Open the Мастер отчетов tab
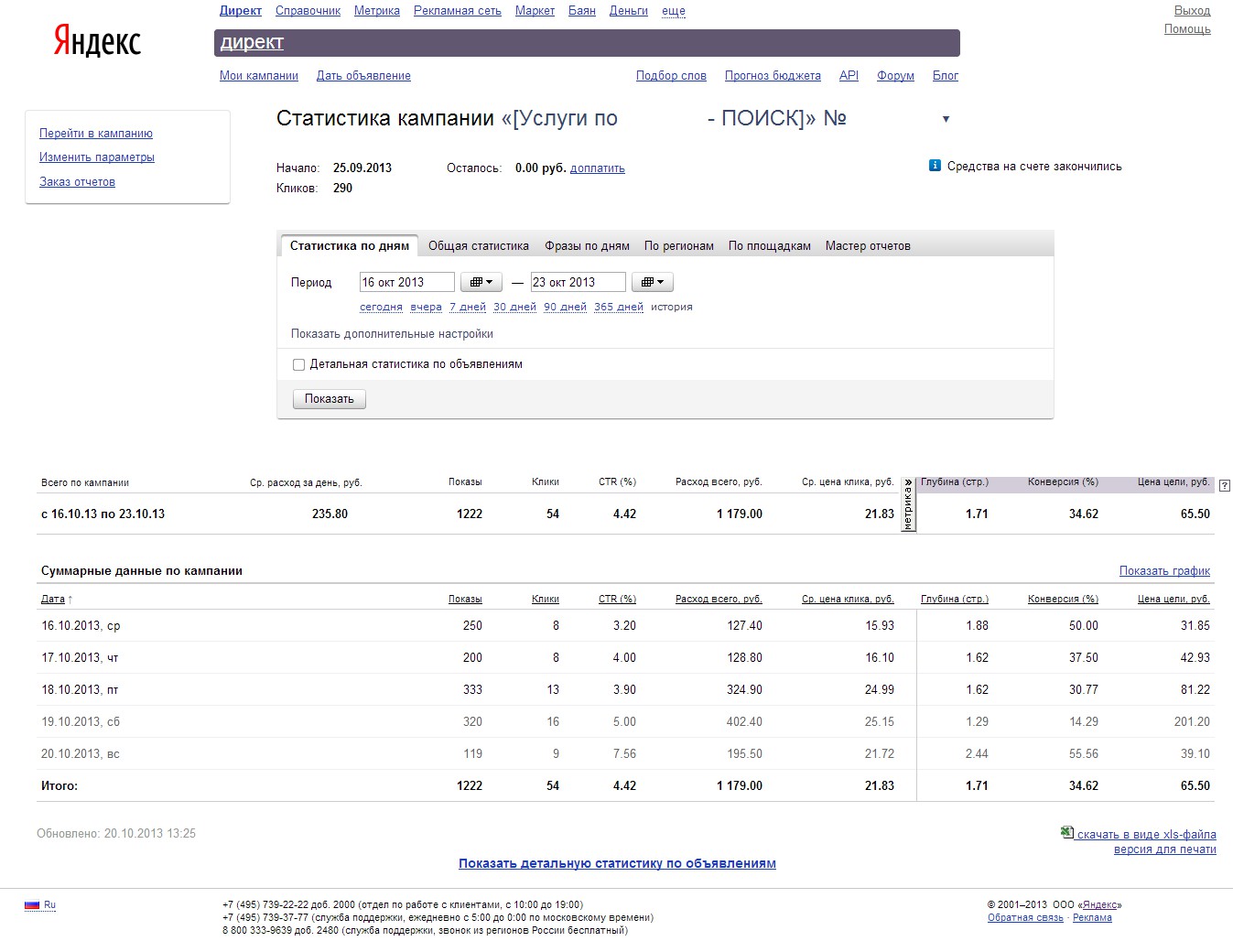The width and height of the screenshot is (1233, 952). coord(868,245)
